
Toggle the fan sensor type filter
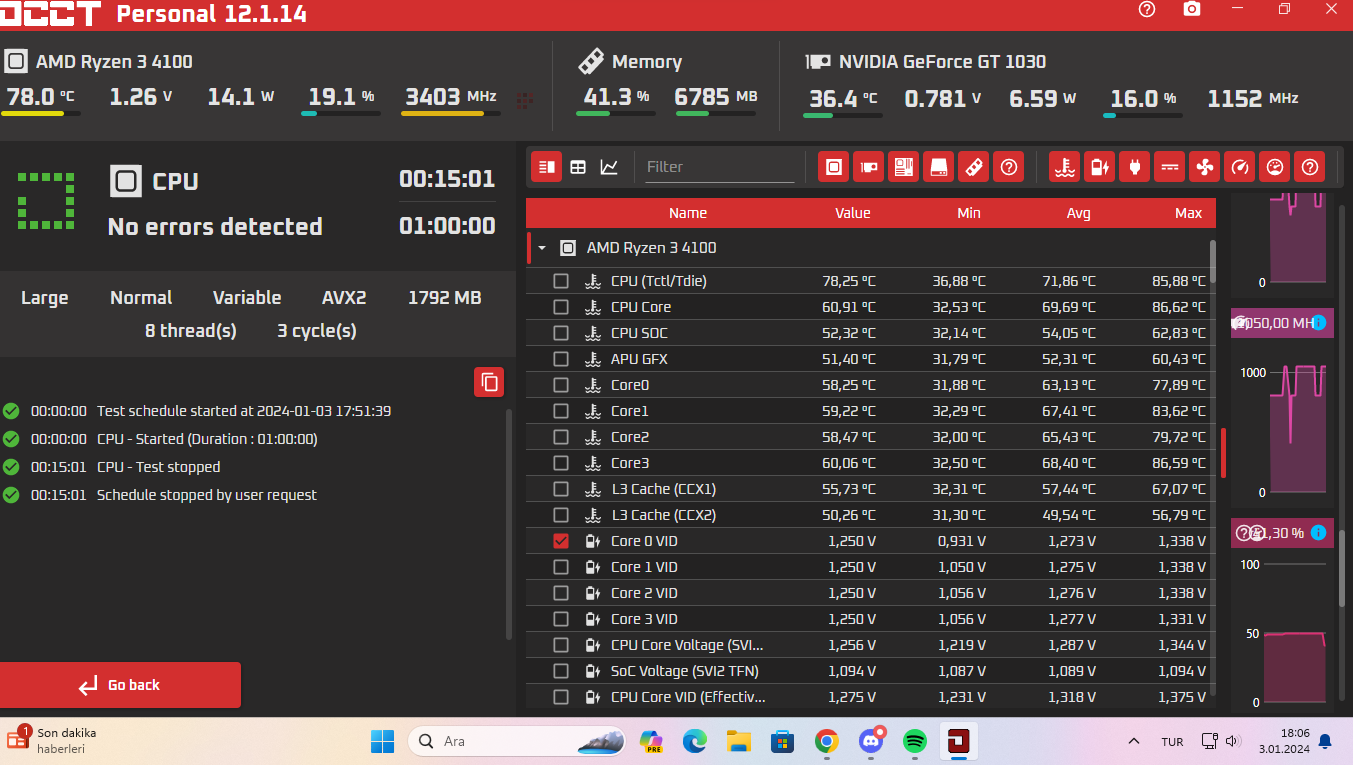coord(1205,167)
